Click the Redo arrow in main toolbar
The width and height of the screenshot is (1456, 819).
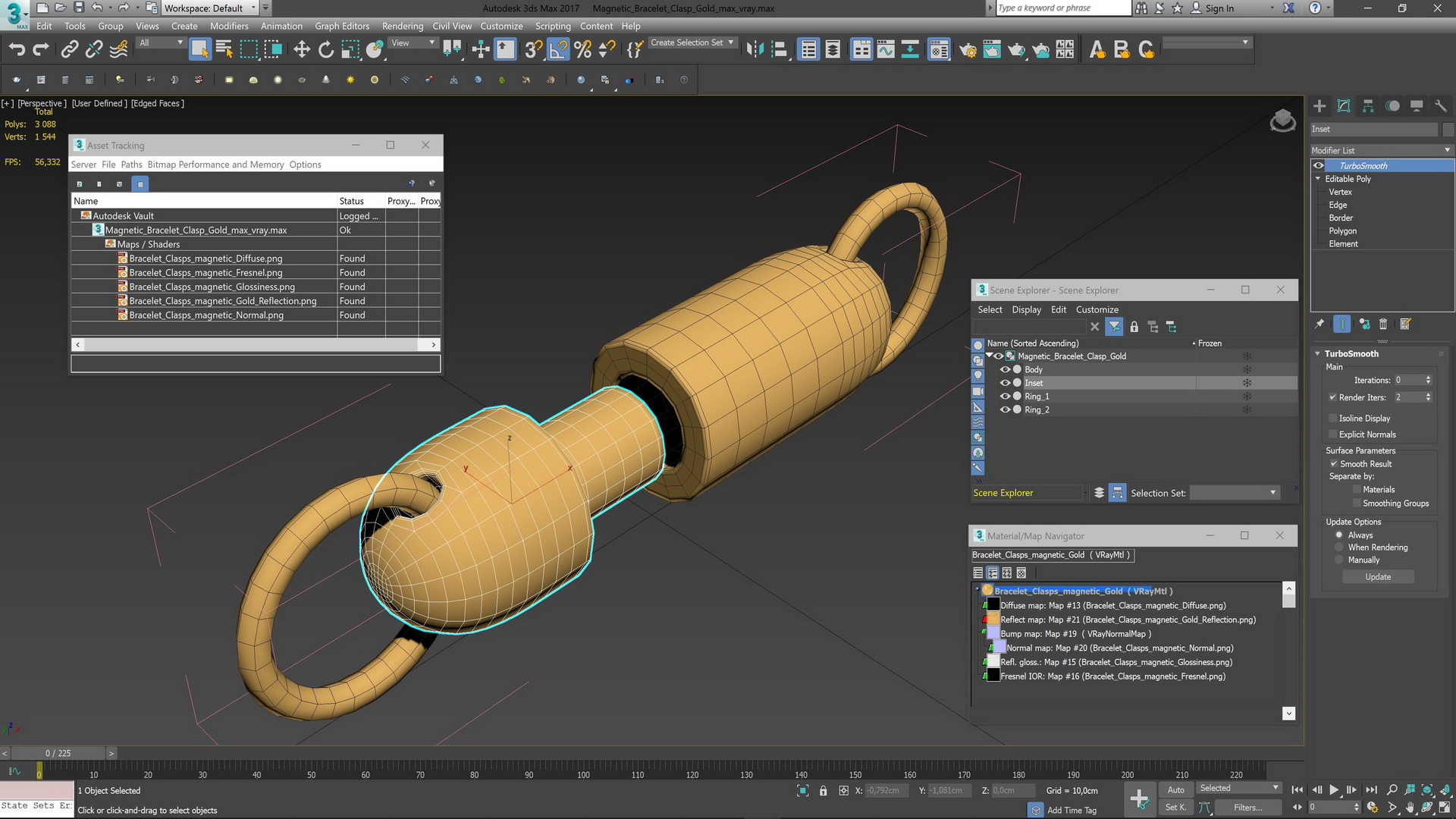pyautogui.click(x=41, y=49)
